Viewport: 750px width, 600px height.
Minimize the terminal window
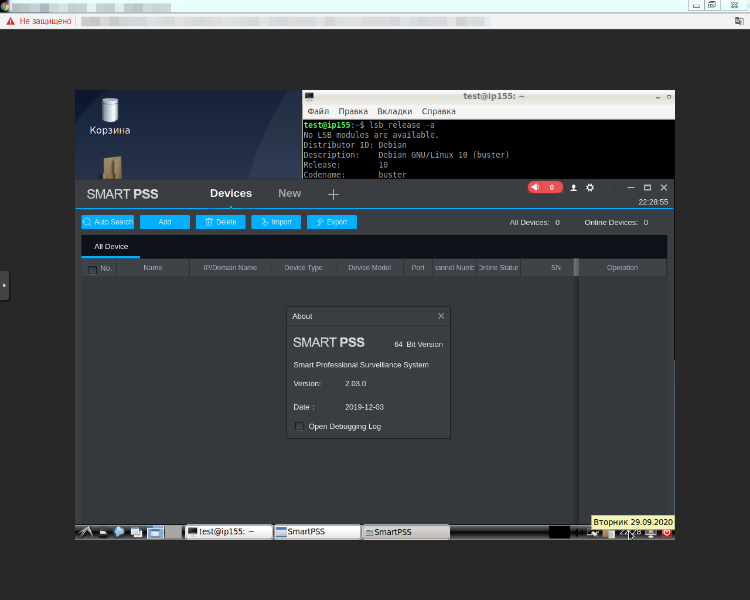click(658, 97)
